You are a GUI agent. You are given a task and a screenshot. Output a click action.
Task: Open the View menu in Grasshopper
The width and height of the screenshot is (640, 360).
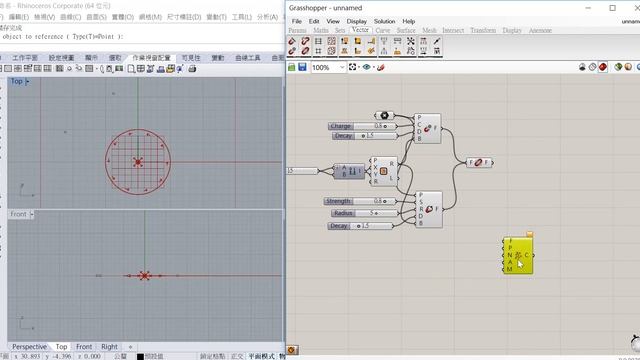333,21
